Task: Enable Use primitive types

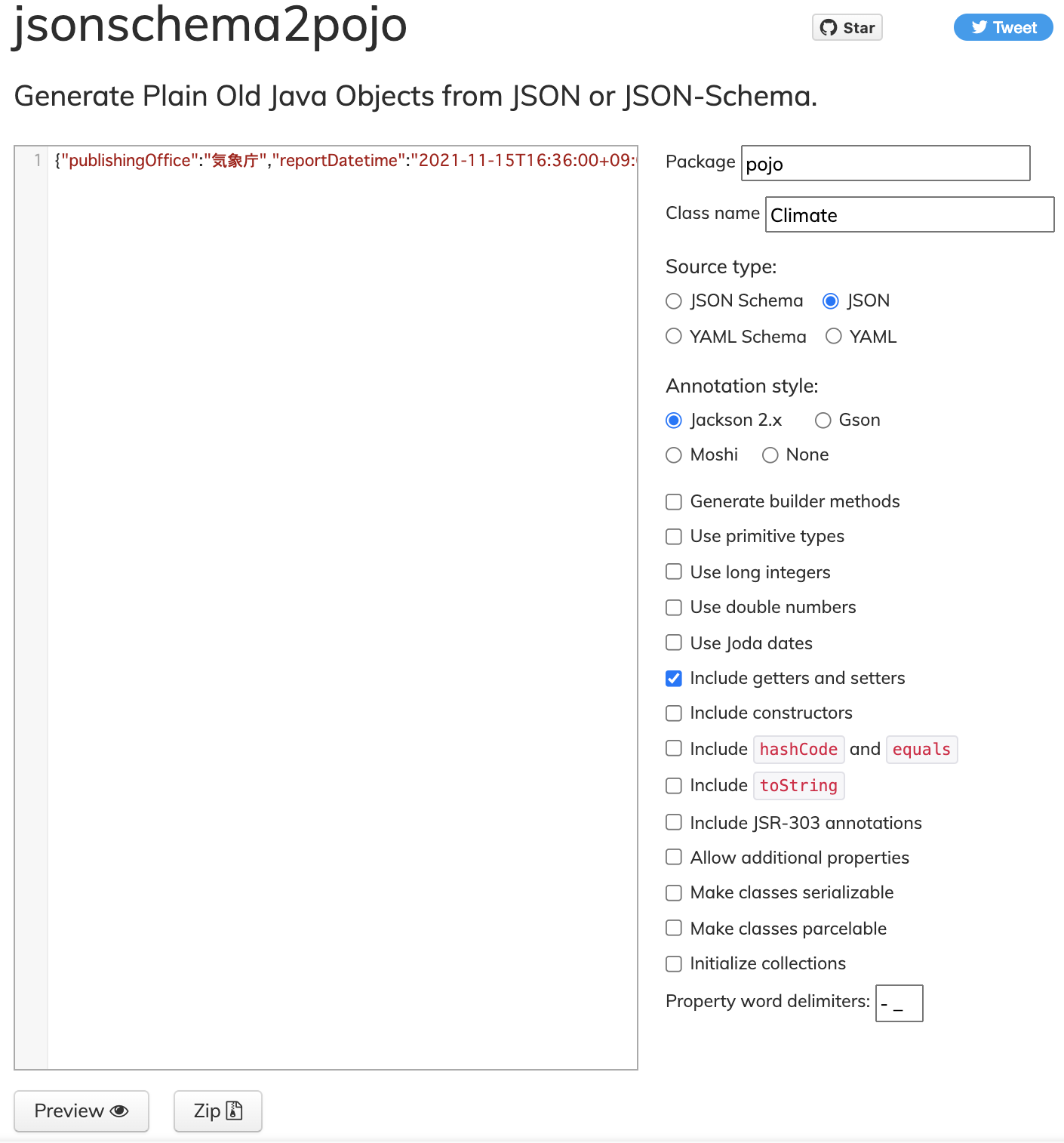Action: click(673, 536)
